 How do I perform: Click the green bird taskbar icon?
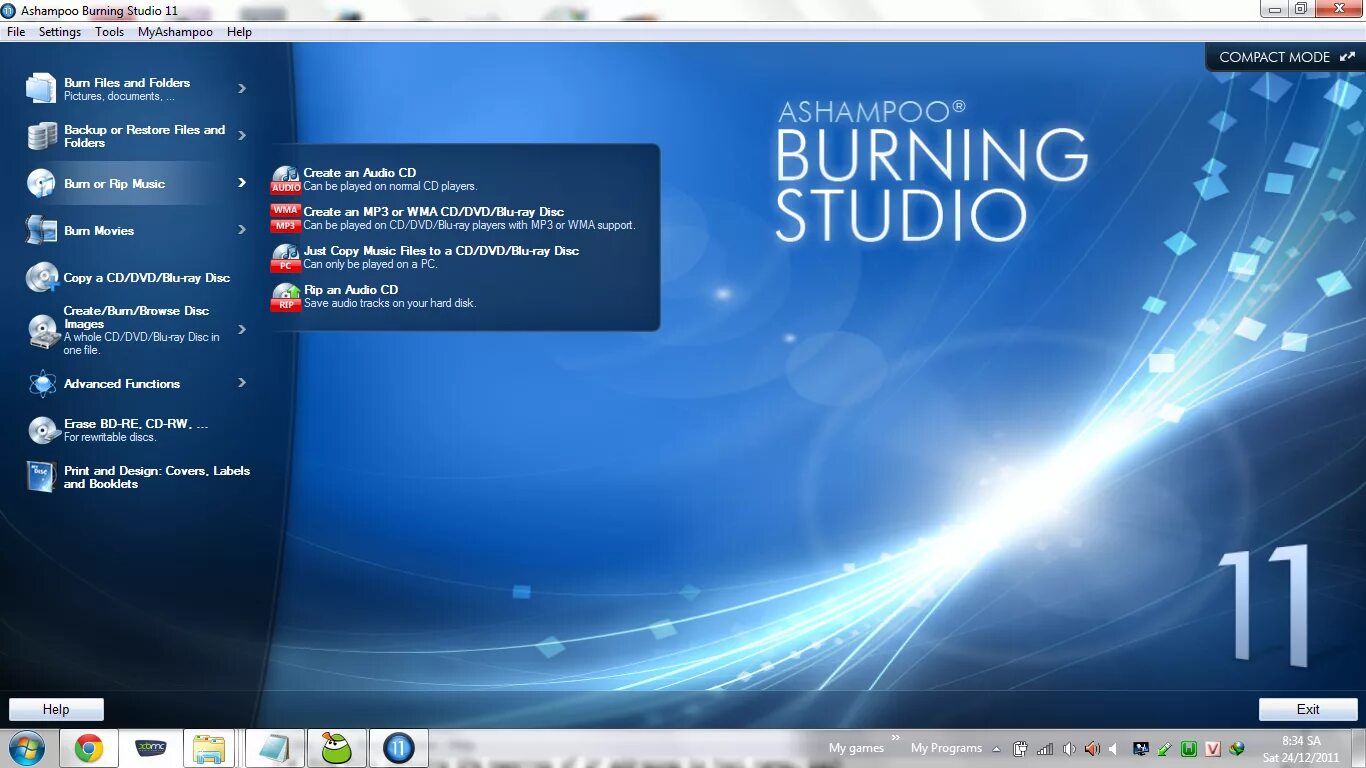(x=336, y=748)
